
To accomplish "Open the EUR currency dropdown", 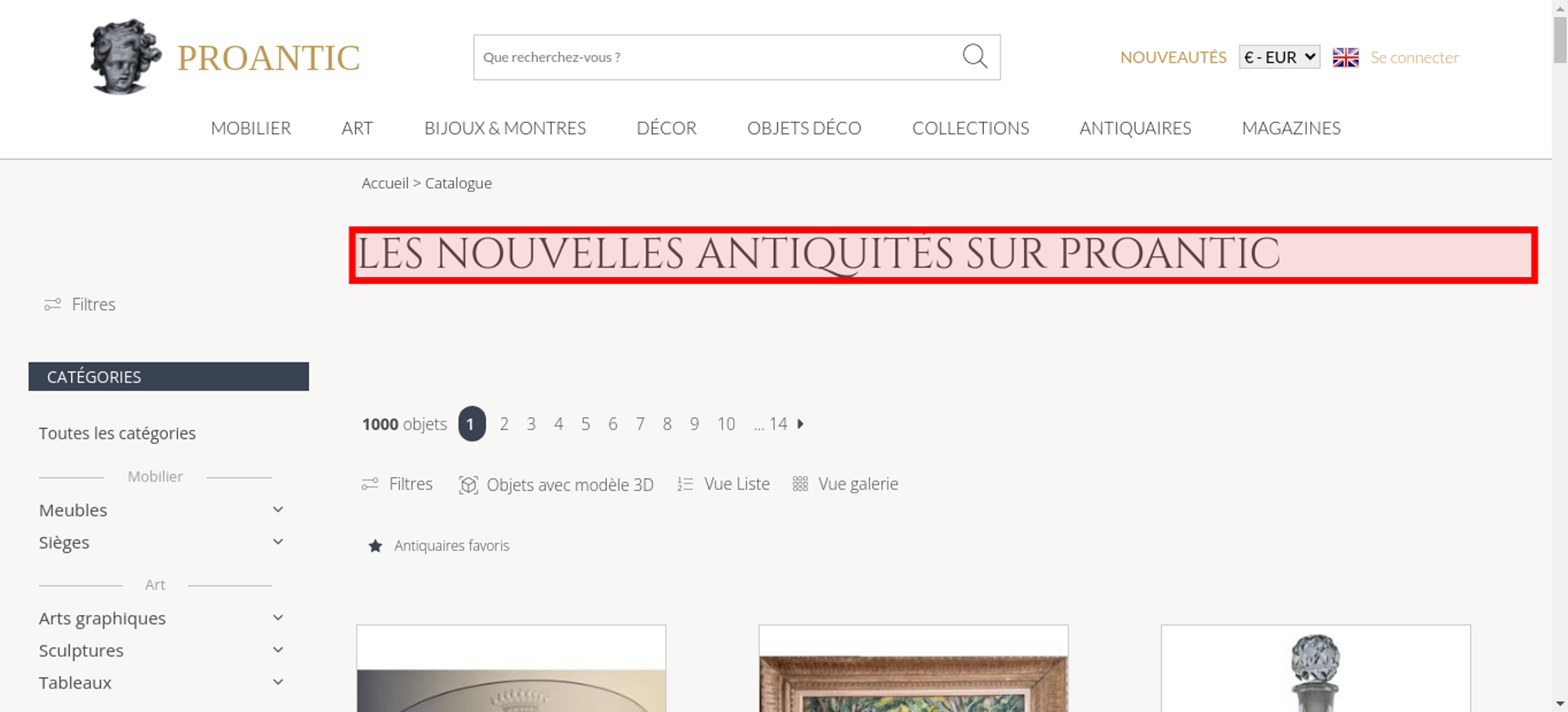I will pos(1279,57).
